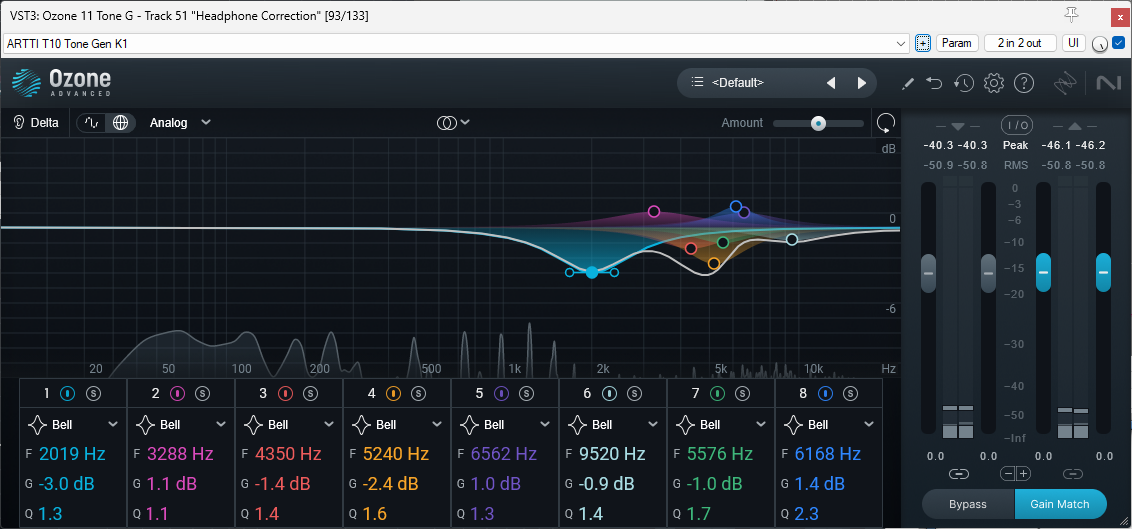Viewport: 1132px width, 529px height.
Task: Click the left input gain fader
Action: coord(928,274)
